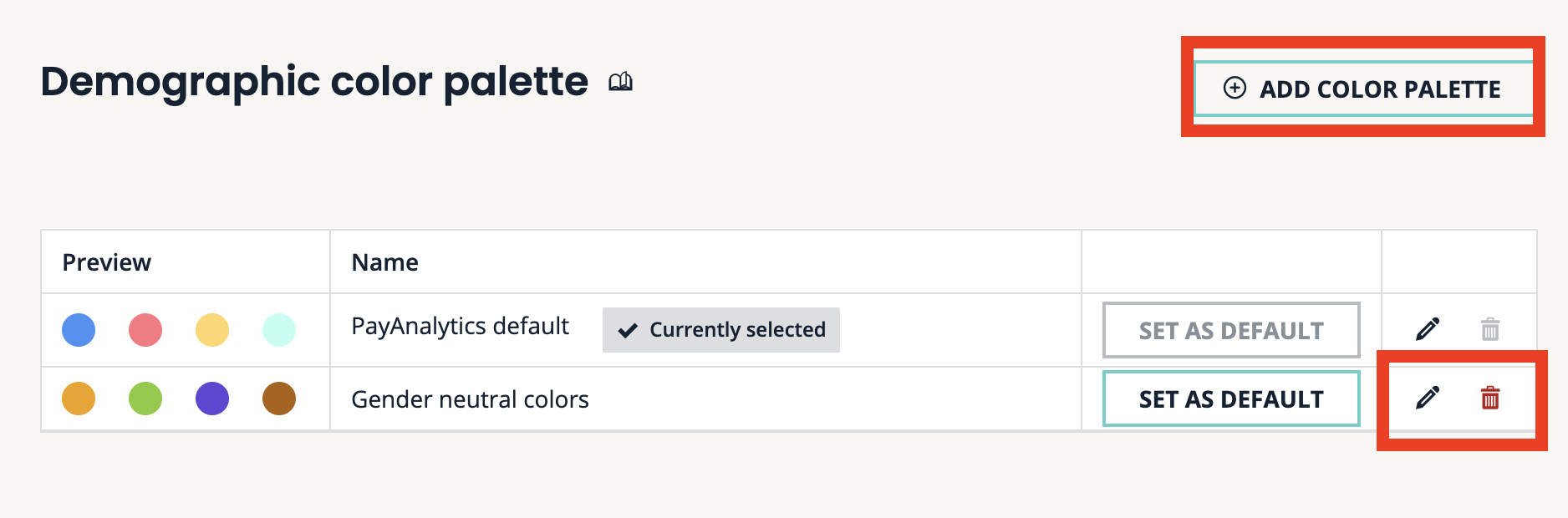Click the mint swatch in PayAnalytics default
This screenshot has width=1568, height=518.
tap(279, 330)
